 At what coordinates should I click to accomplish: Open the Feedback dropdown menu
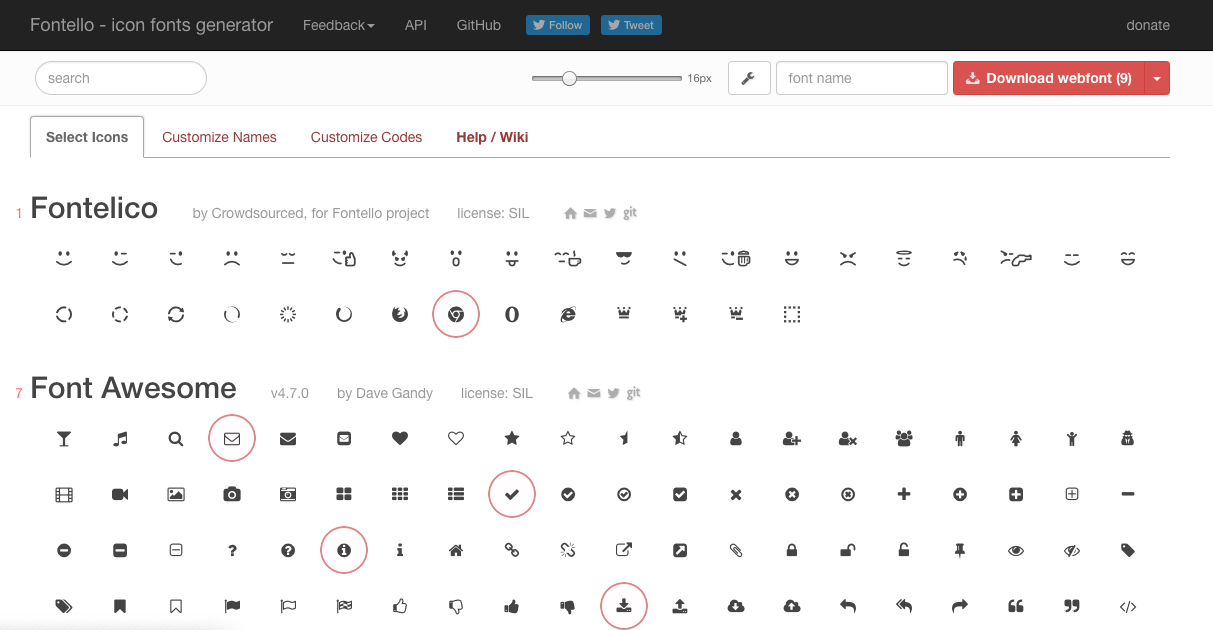click(x=339, y=25)
